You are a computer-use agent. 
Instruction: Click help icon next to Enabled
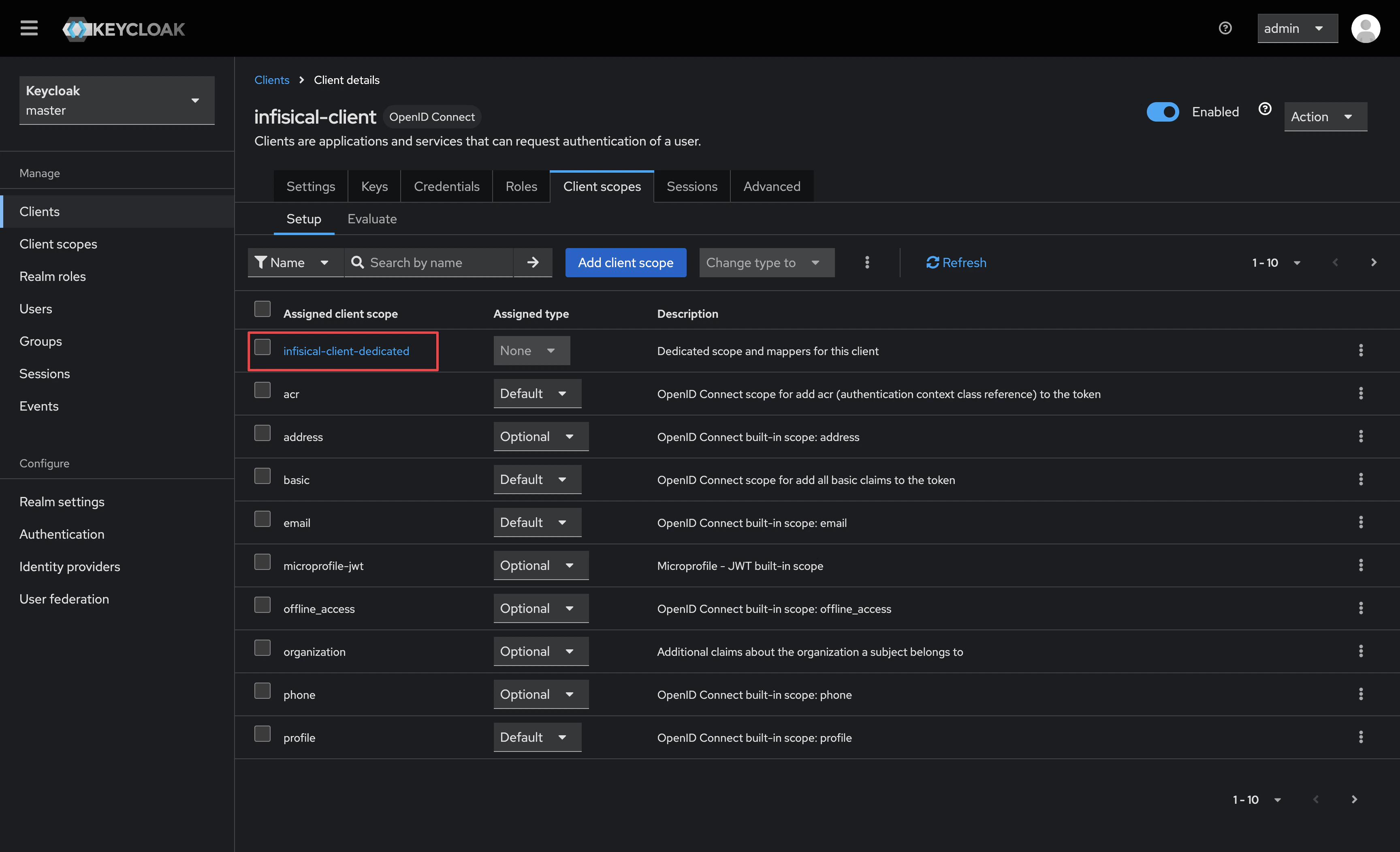(x=1265, y=109)
